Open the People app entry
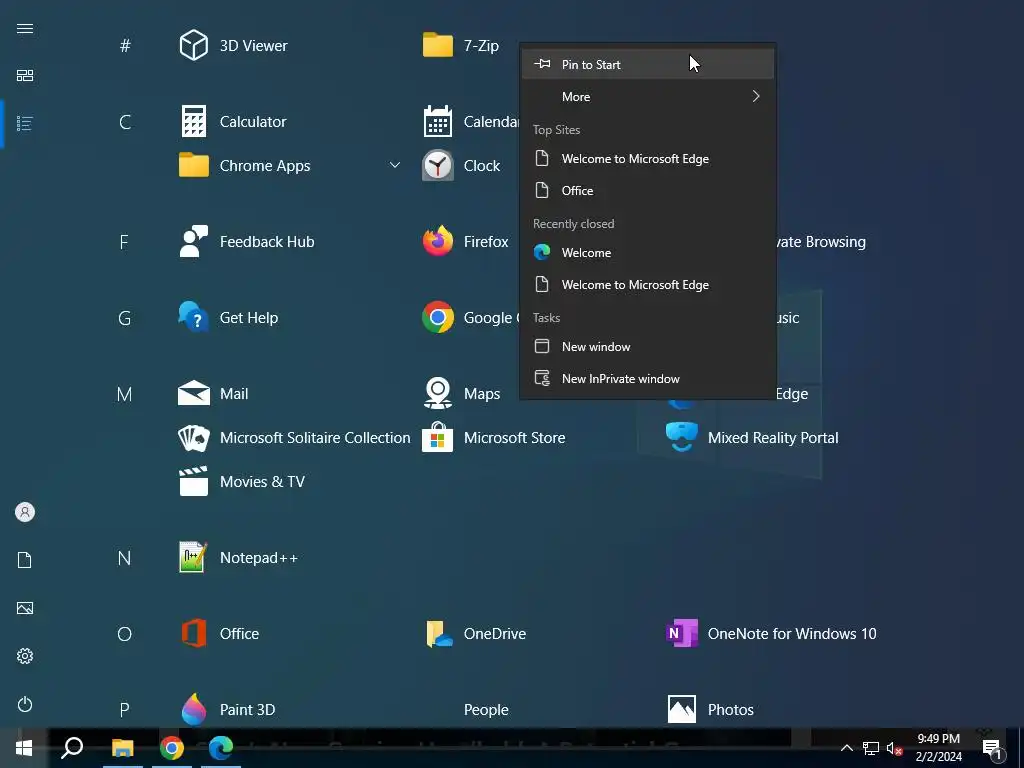 (486, 709)
